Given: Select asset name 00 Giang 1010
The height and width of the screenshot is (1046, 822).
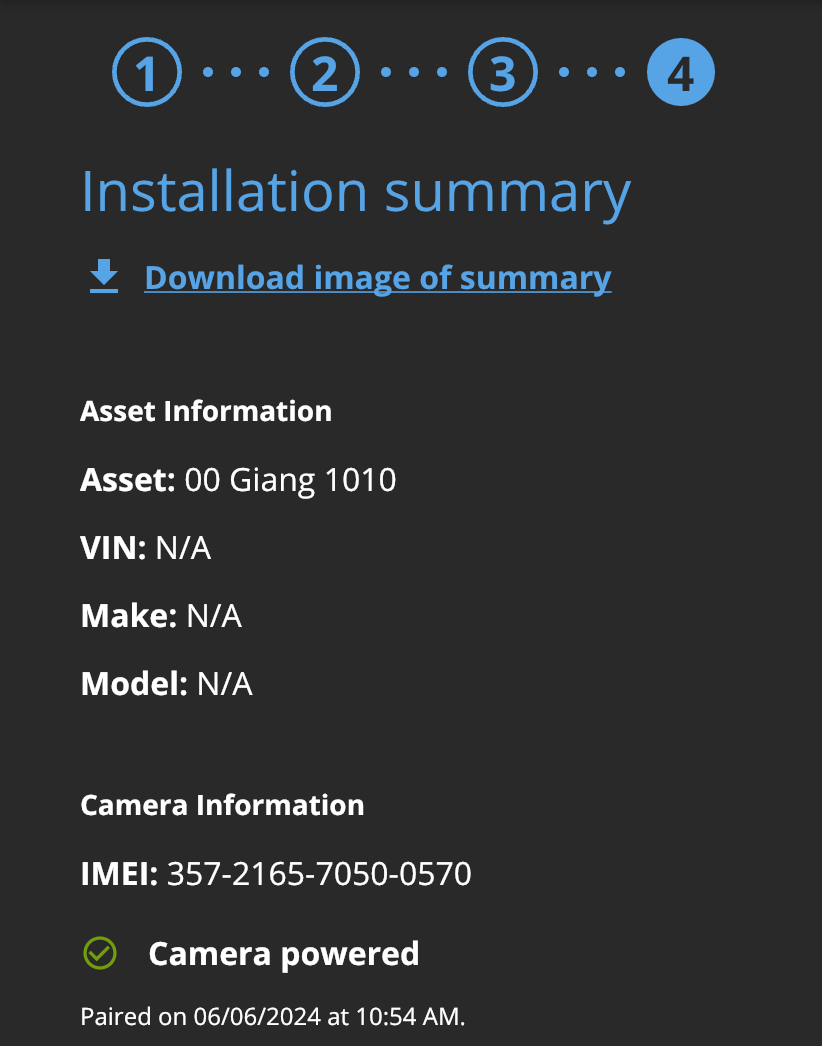Looking at the screenshot, I should [x=290, y=480].
